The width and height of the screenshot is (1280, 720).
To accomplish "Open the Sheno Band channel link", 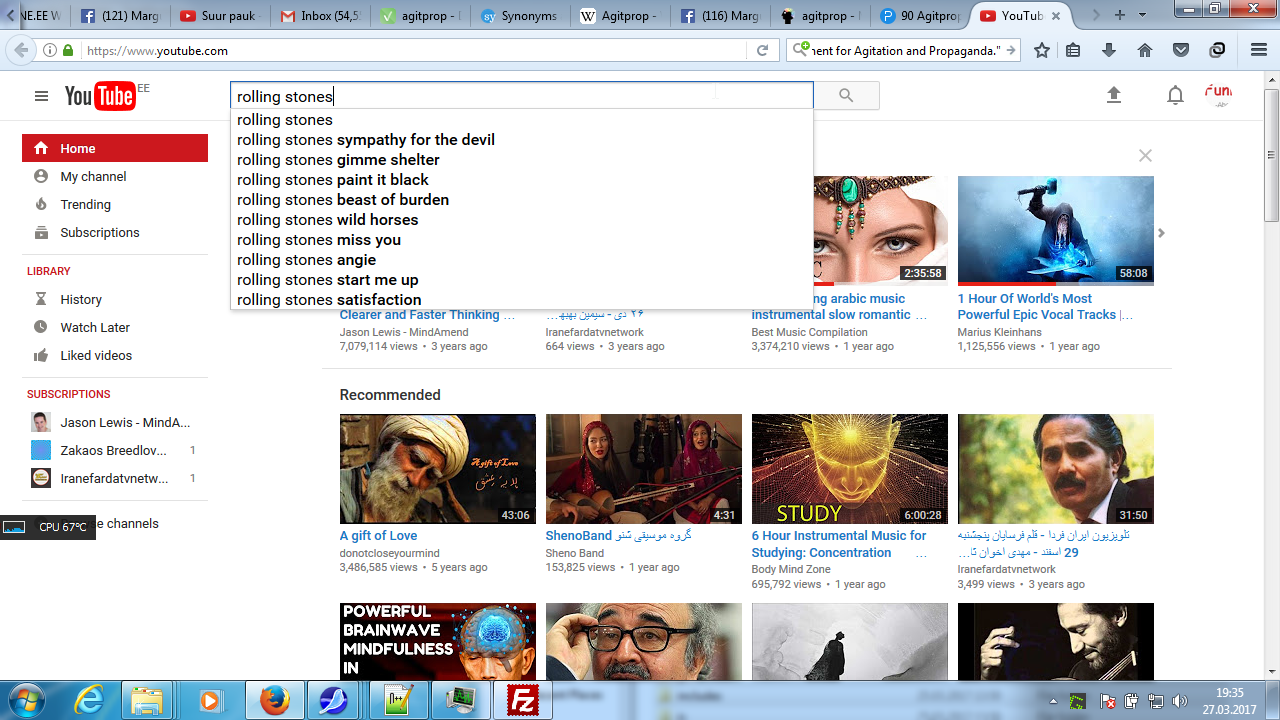I will [575, 553].
